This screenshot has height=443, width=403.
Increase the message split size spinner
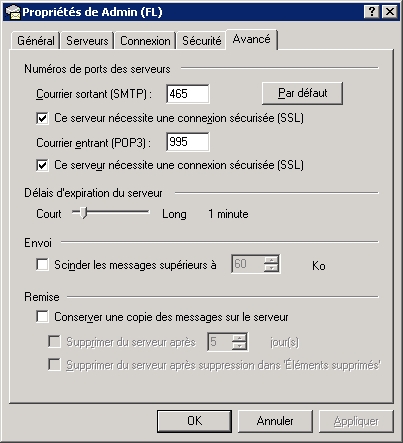272,260
